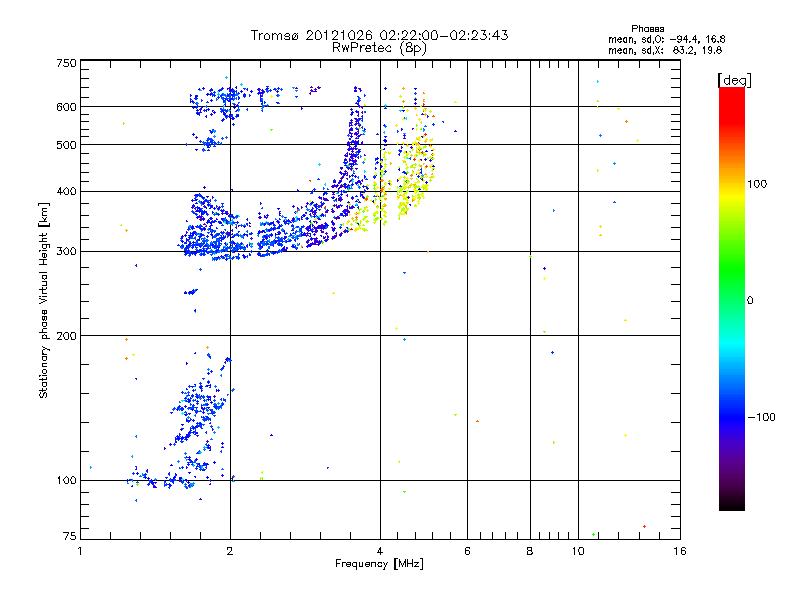This screenshot has height=600, width=800.
Task: Click the x-axis tick label '2'
Action: pos(230,551)
